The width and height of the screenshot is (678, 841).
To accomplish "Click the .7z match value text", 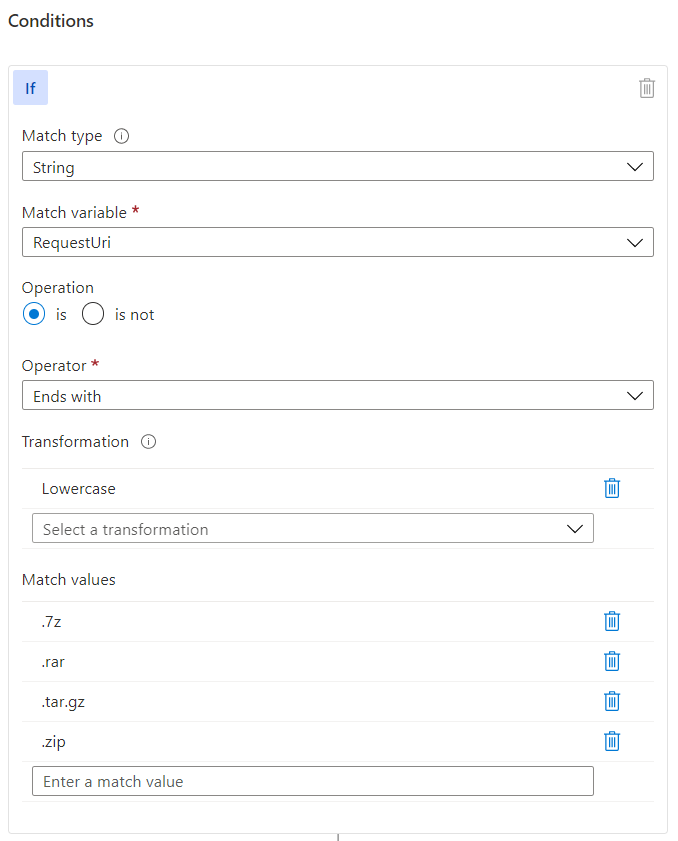I will (51, 622).
